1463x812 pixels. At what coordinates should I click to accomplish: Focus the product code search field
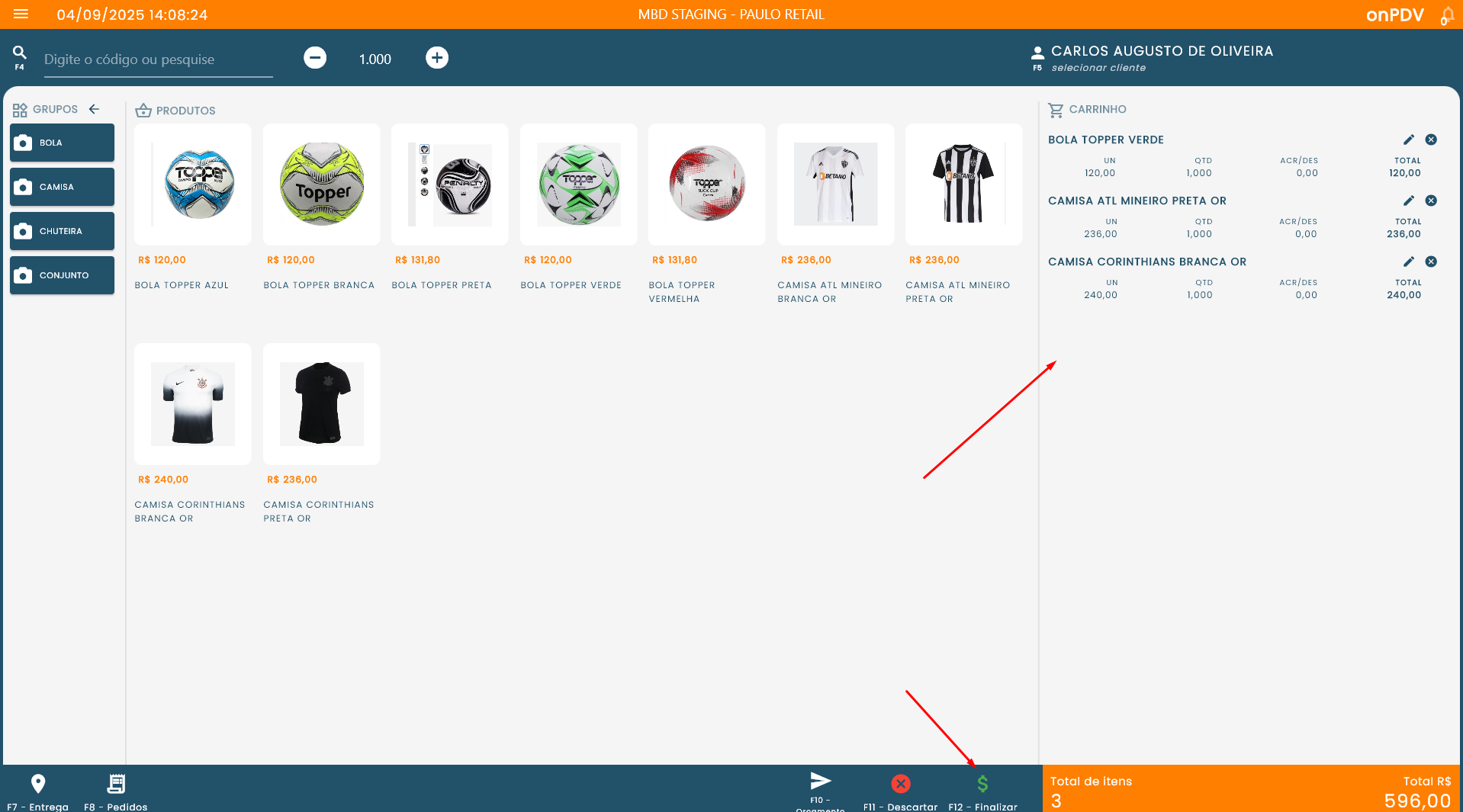158,59
